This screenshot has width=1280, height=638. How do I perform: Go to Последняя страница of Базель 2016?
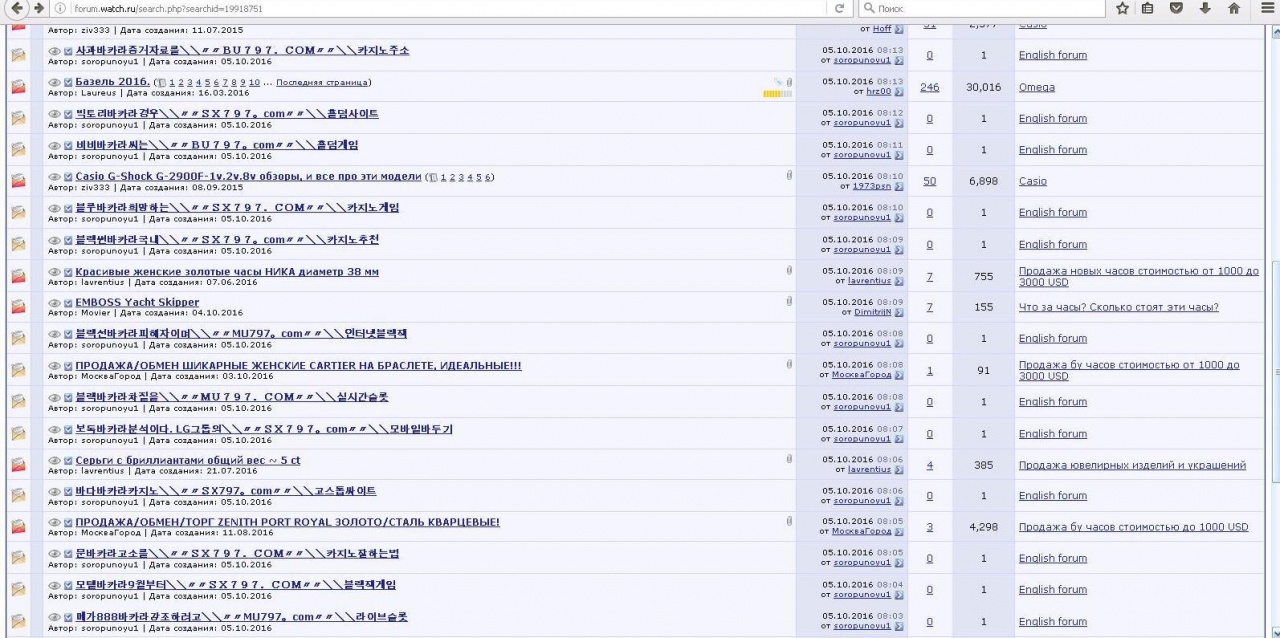click(x=322, y=82)
